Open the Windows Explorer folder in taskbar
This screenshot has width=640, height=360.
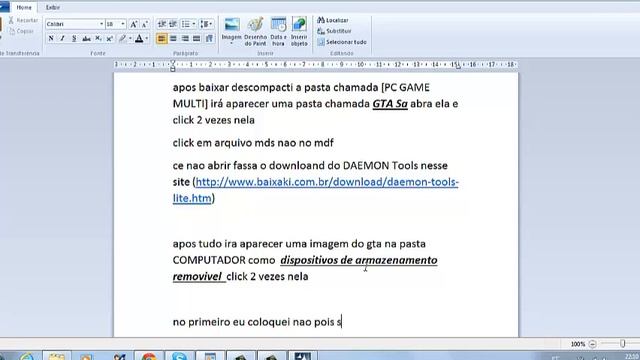(x=56, y=357)
